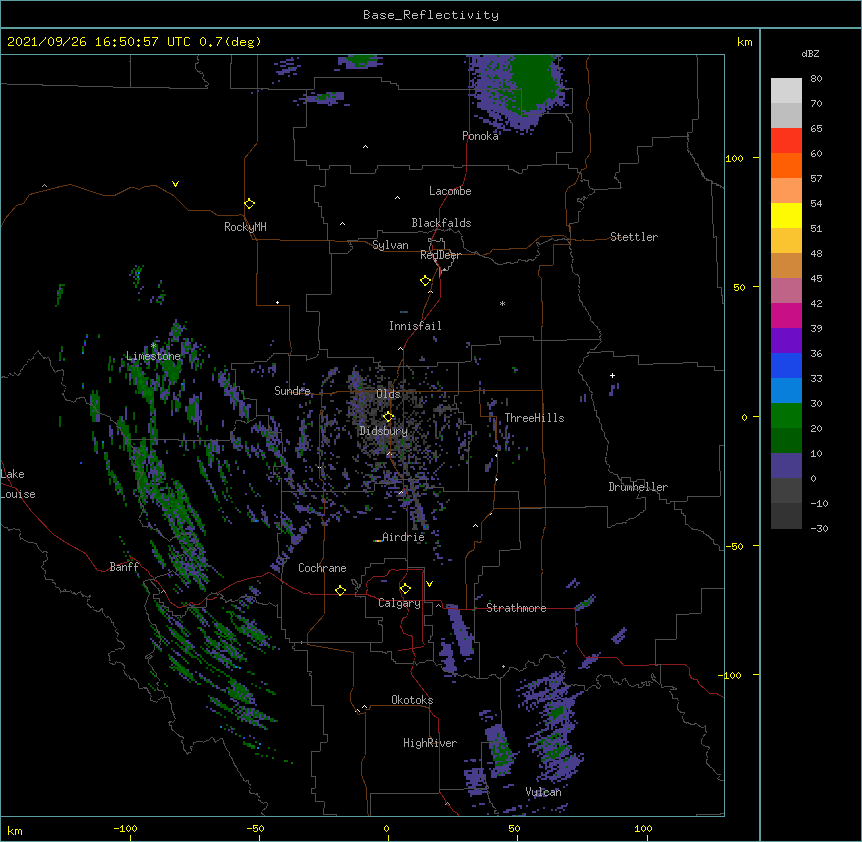Click the Didsbury label
862x842 pixels.
(x=383, y=431)
